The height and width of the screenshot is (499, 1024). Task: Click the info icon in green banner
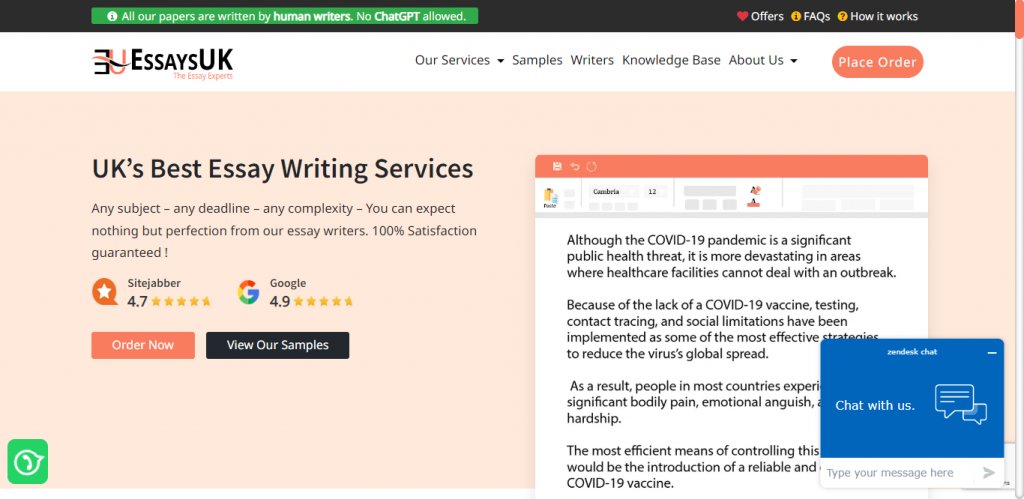pos(112,16)
